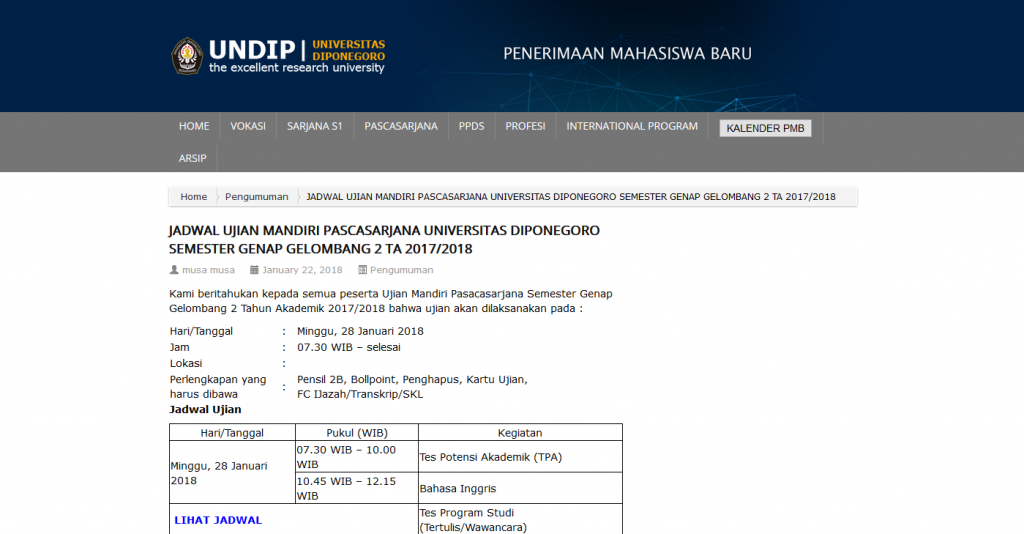Click the Home breadcrumb link
Image resolution: width=1024 pixels, height=534 pixels.
coord(193,197)
